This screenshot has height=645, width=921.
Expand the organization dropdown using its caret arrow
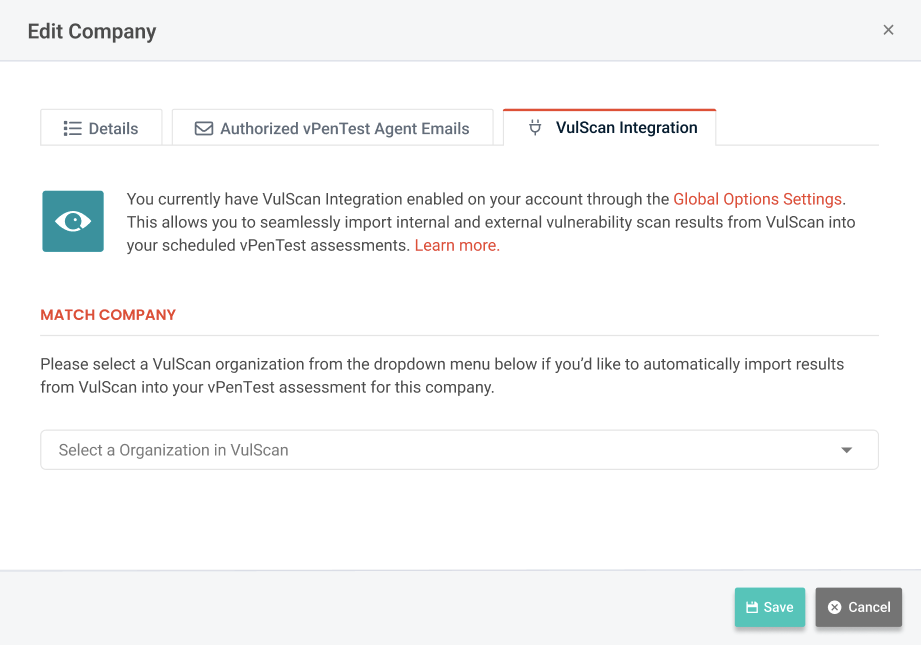(x=847, y=450)
